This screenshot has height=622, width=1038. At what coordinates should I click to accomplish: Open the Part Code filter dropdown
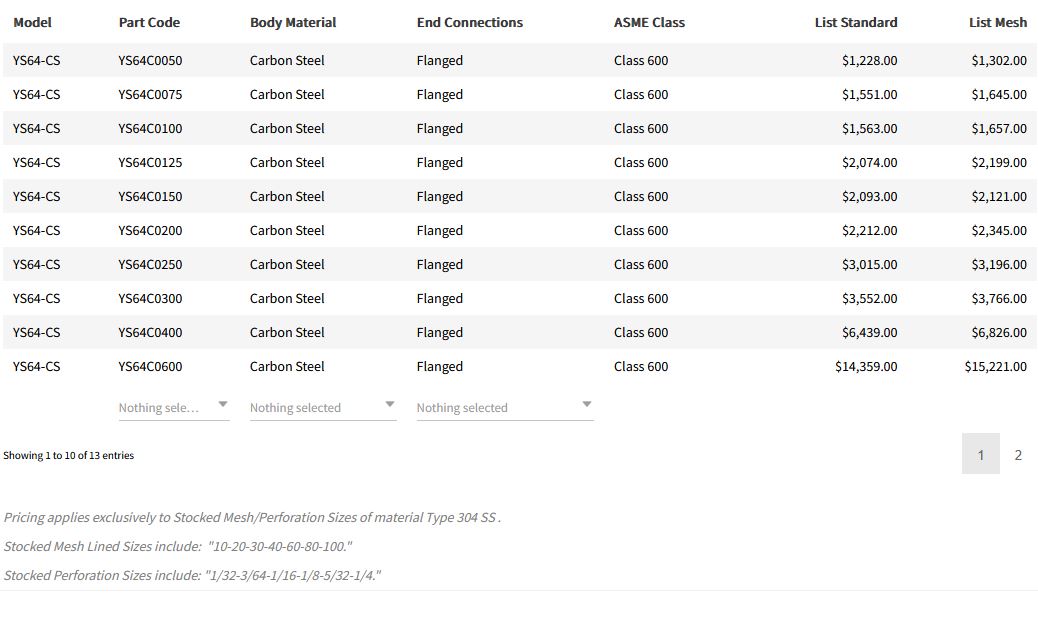[173, 407]
